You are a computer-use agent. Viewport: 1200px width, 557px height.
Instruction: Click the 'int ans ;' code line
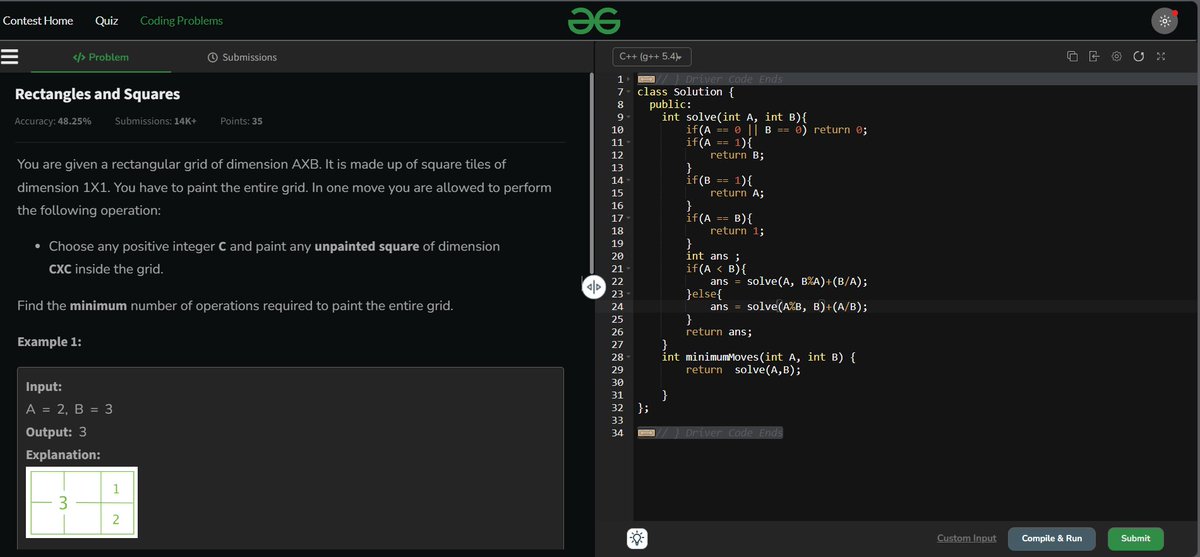tap(712, 256)
